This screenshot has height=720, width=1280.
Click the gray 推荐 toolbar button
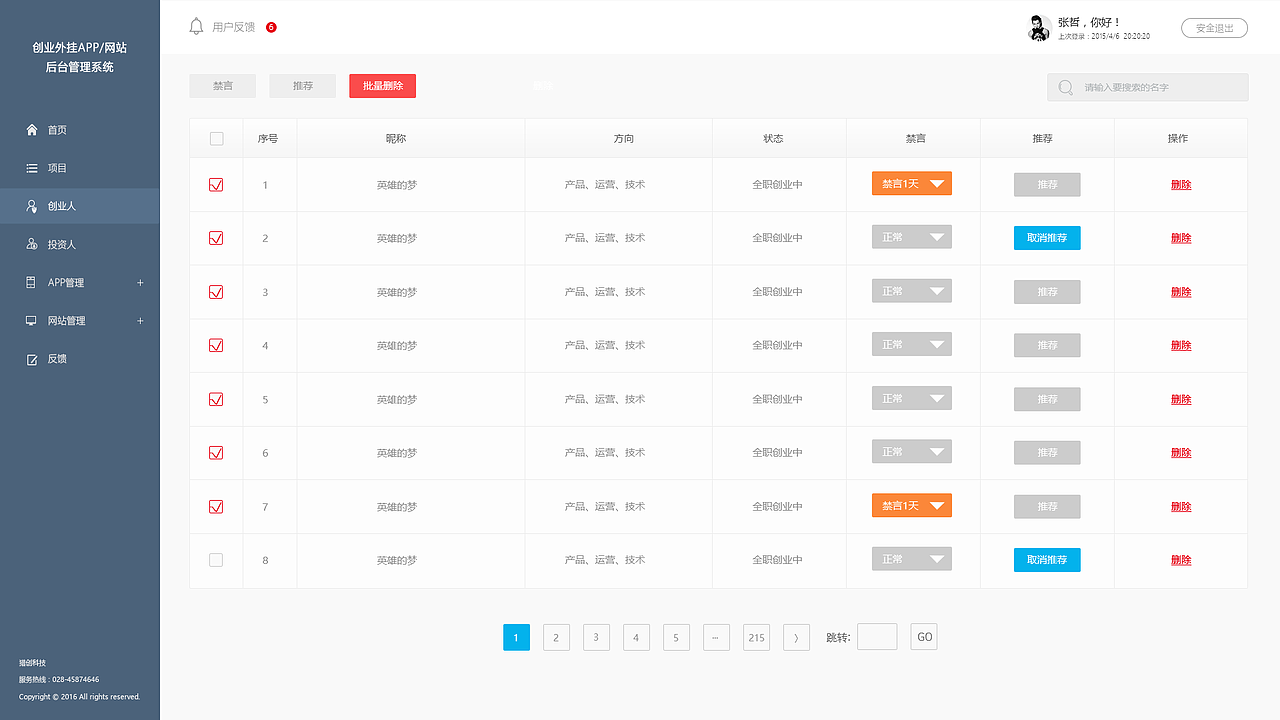(303, 86)
